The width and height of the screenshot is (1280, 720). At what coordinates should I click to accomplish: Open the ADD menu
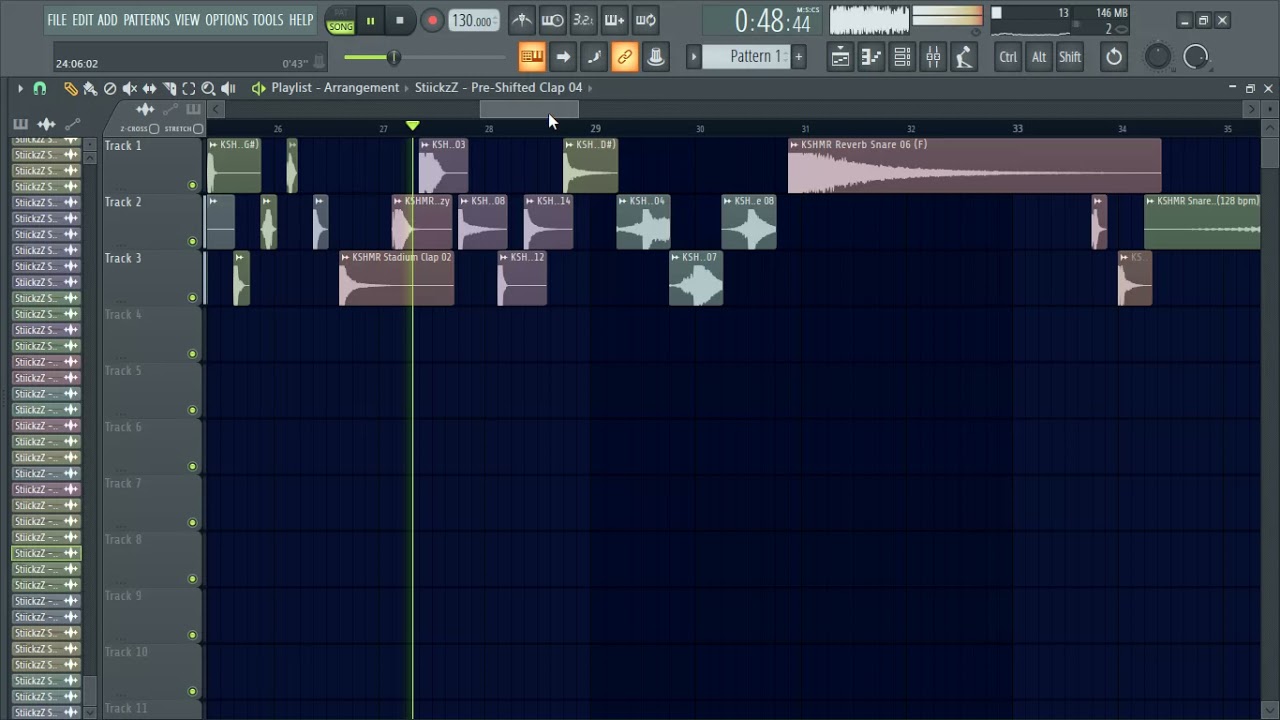pyautogui.click(x=107, y=20)
